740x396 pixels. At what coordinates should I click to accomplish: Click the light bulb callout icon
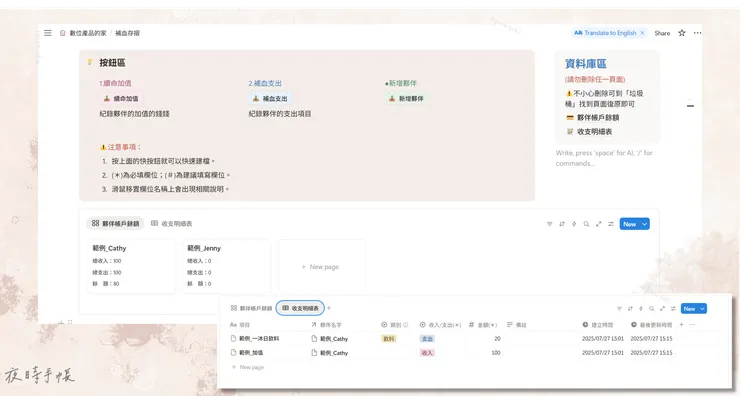coord(90,62)
